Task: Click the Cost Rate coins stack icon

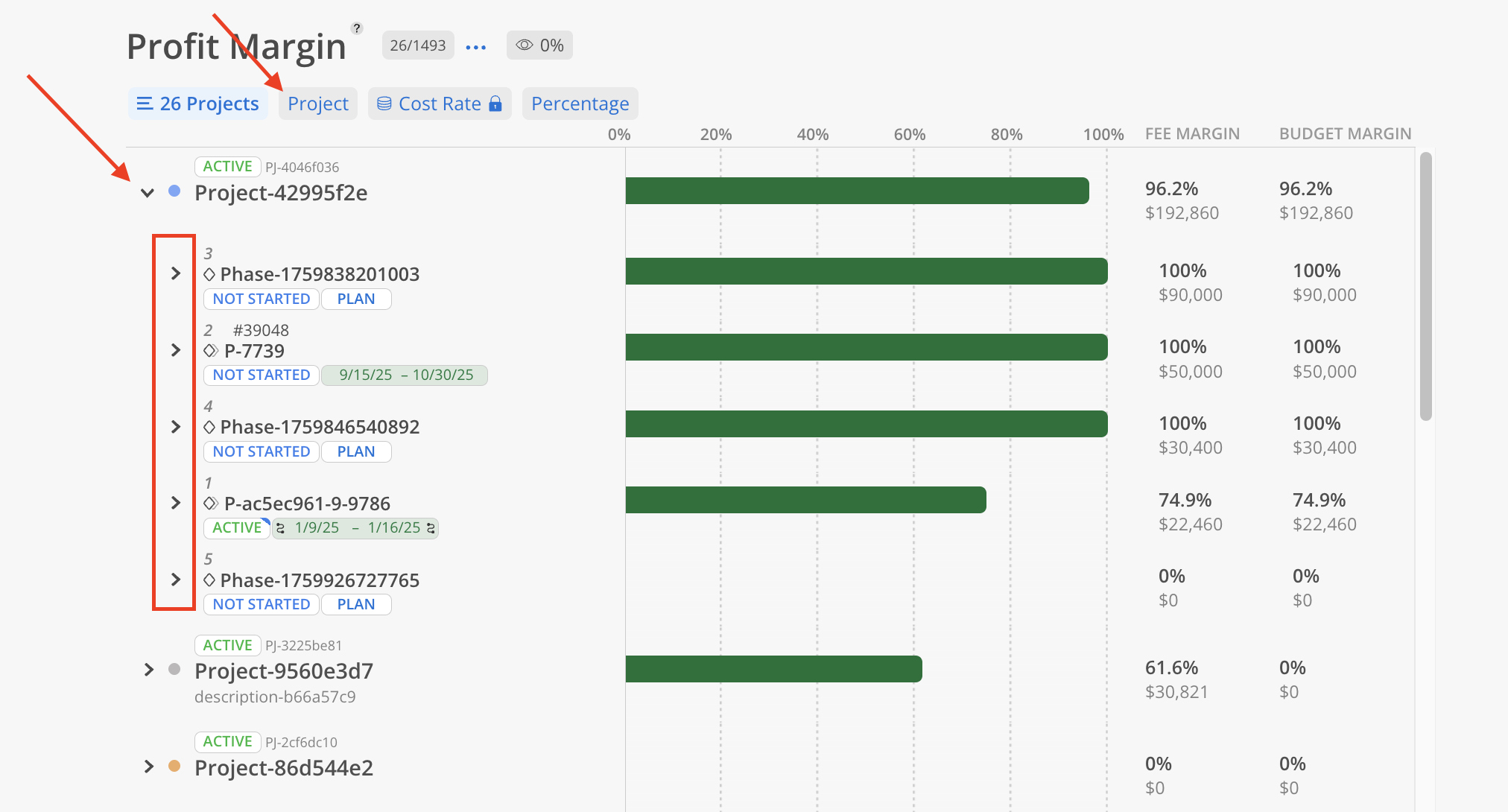Action: (384, 104)
